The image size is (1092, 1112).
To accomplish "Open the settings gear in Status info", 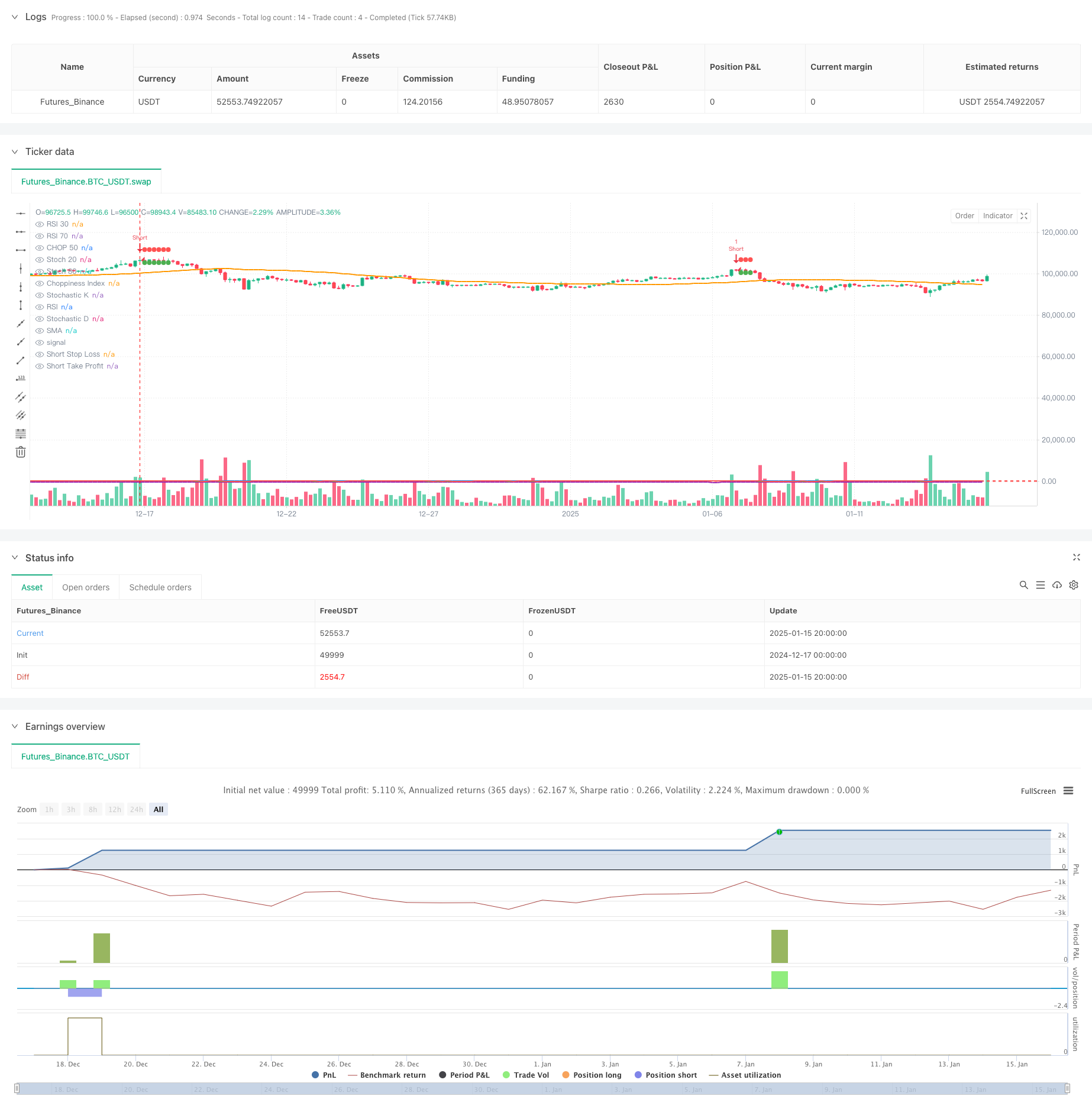I will (x=1074, y=585).
